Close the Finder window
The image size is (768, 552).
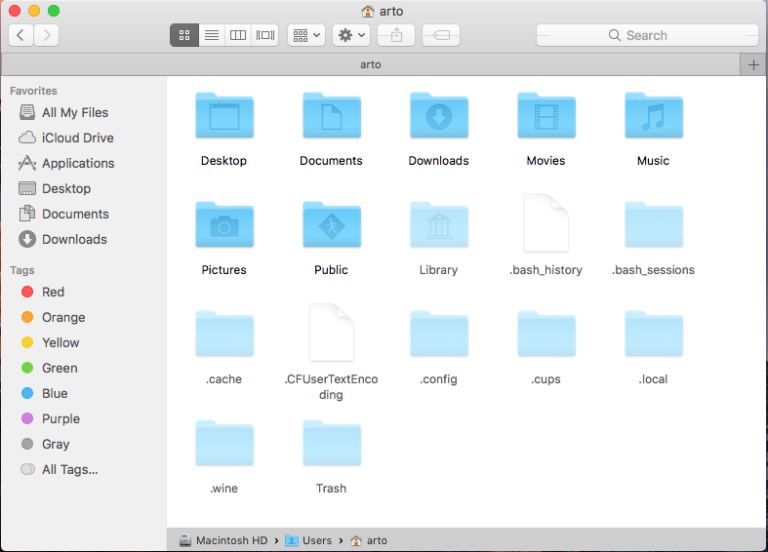click(15, 10)
